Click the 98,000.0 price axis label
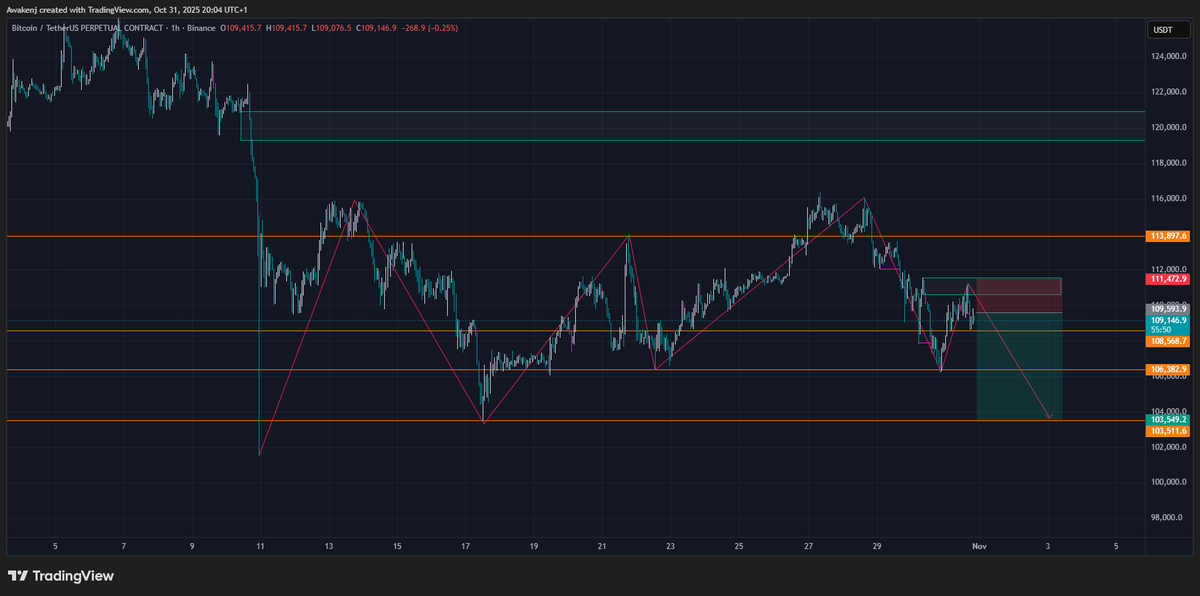The height and width of the screenshot is (596, 1200). (1167, 518)
